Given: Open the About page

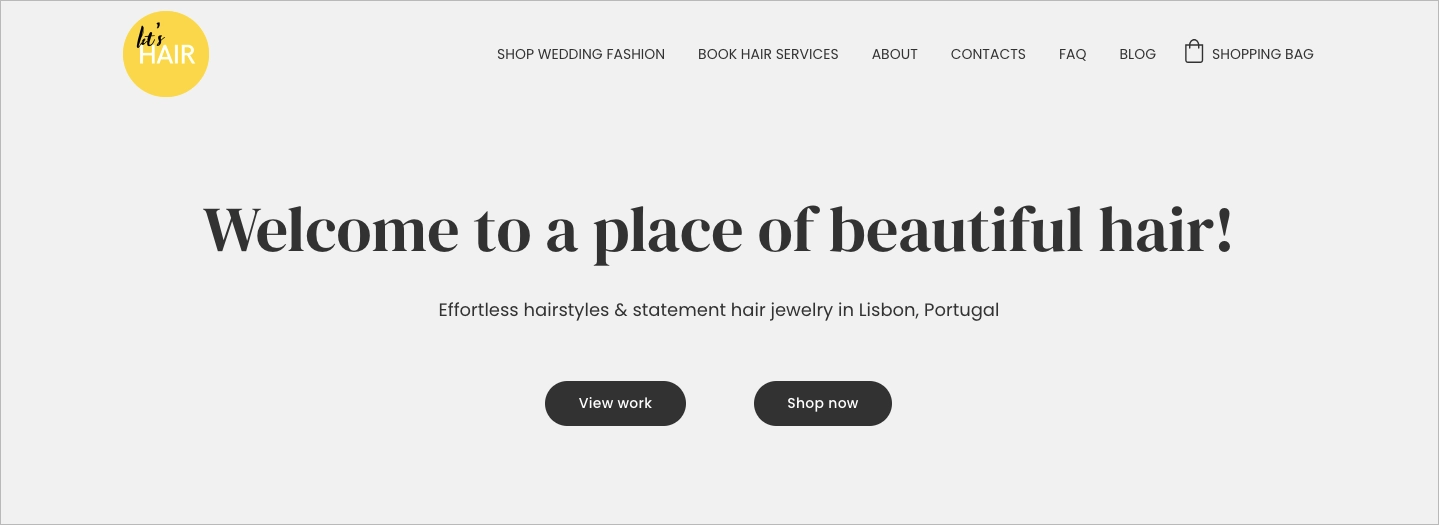Looking at the screenshot, I should coord(894,54).
